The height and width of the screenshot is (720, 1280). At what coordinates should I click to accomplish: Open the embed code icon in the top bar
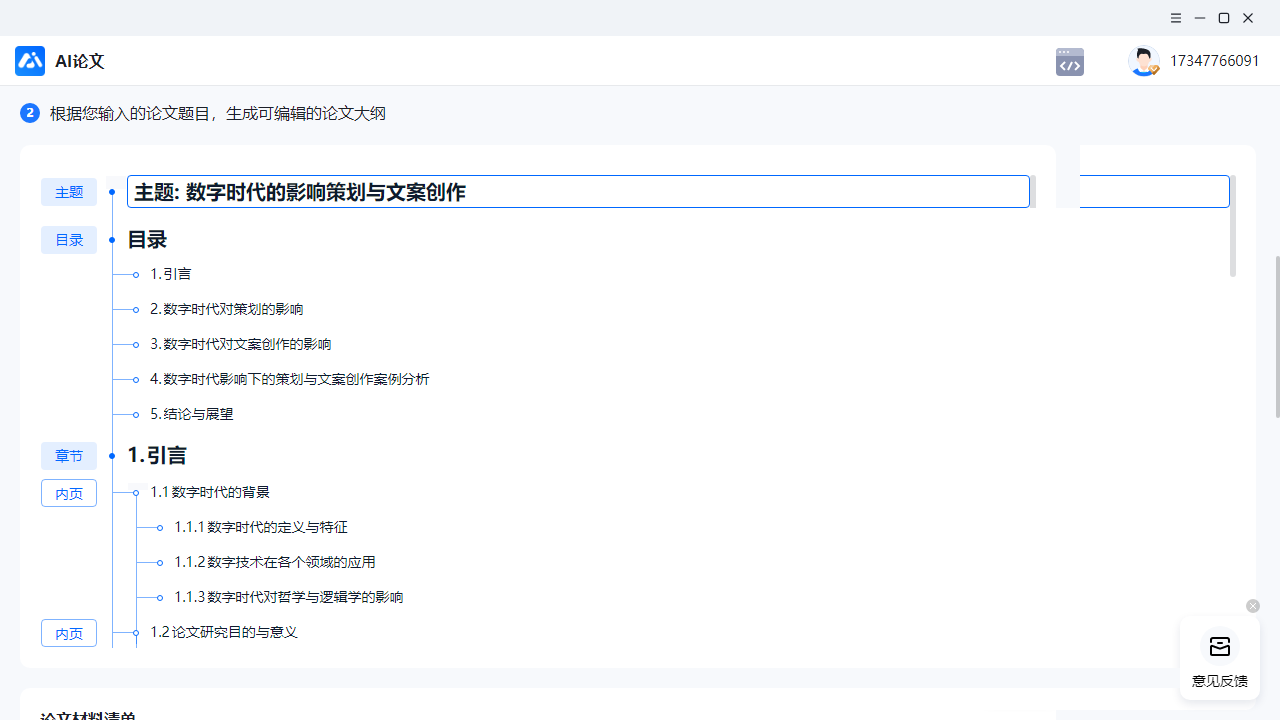click(x=1069, y=61)
